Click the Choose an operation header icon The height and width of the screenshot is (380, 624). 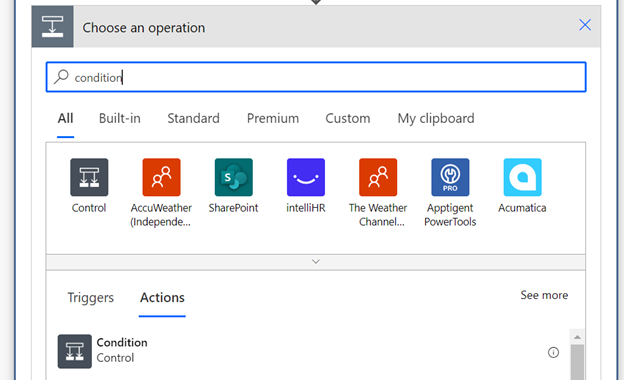pyautogui.click(x=53, y=27)
